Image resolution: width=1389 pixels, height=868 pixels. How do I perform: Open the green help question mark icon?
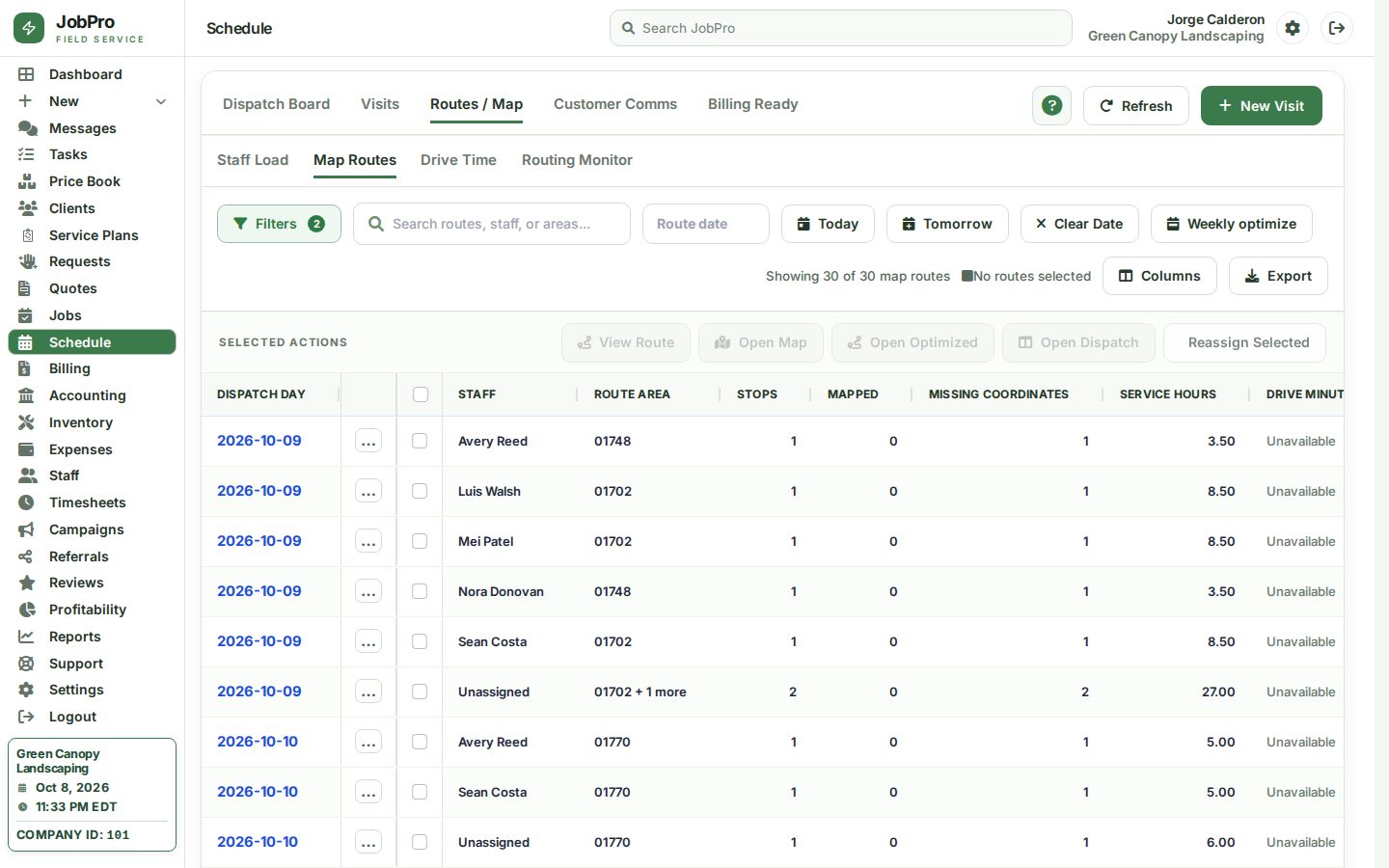[1051, 106]
